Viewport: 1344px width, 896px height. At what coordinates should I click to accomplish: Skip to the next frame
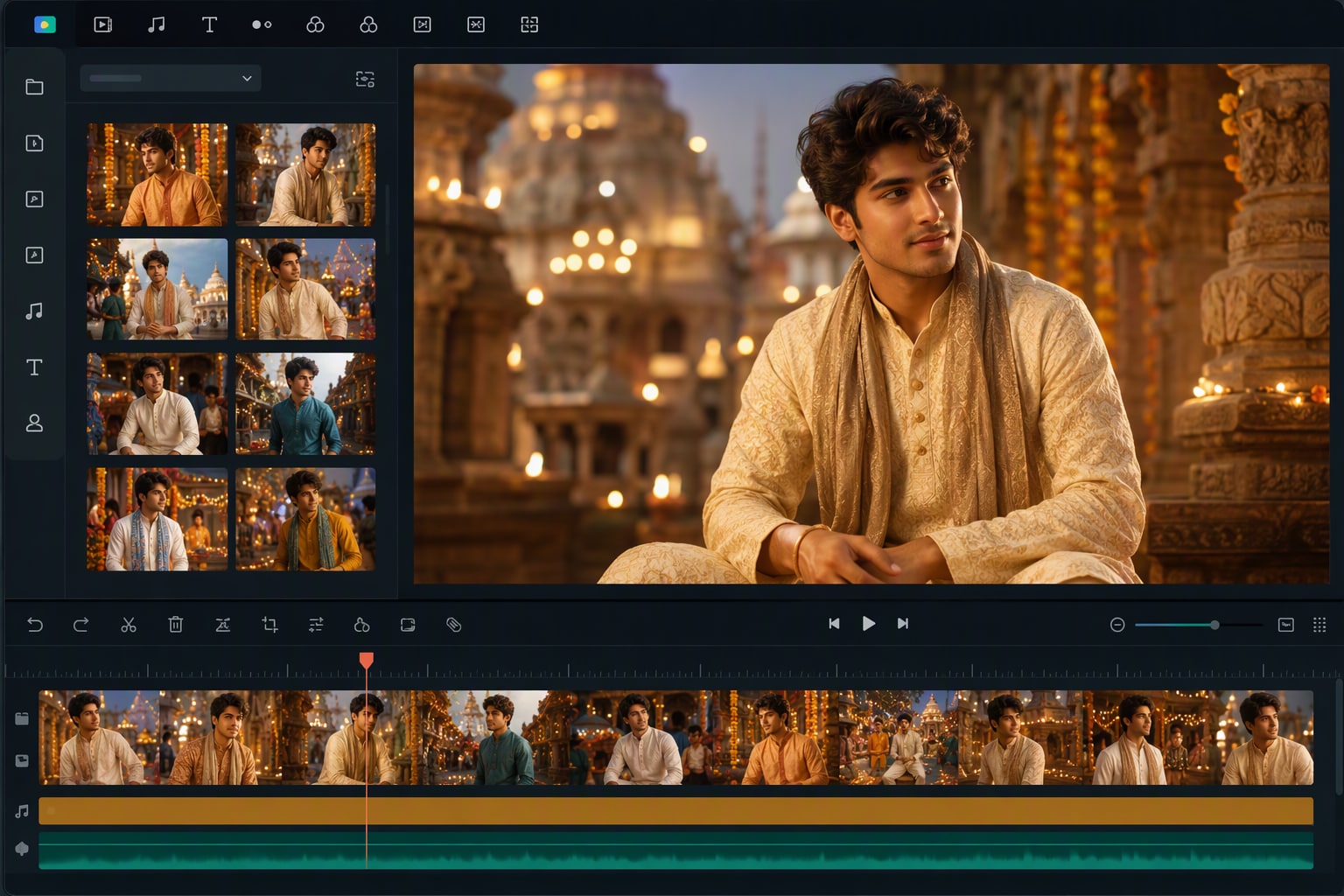tap(903, 623)
